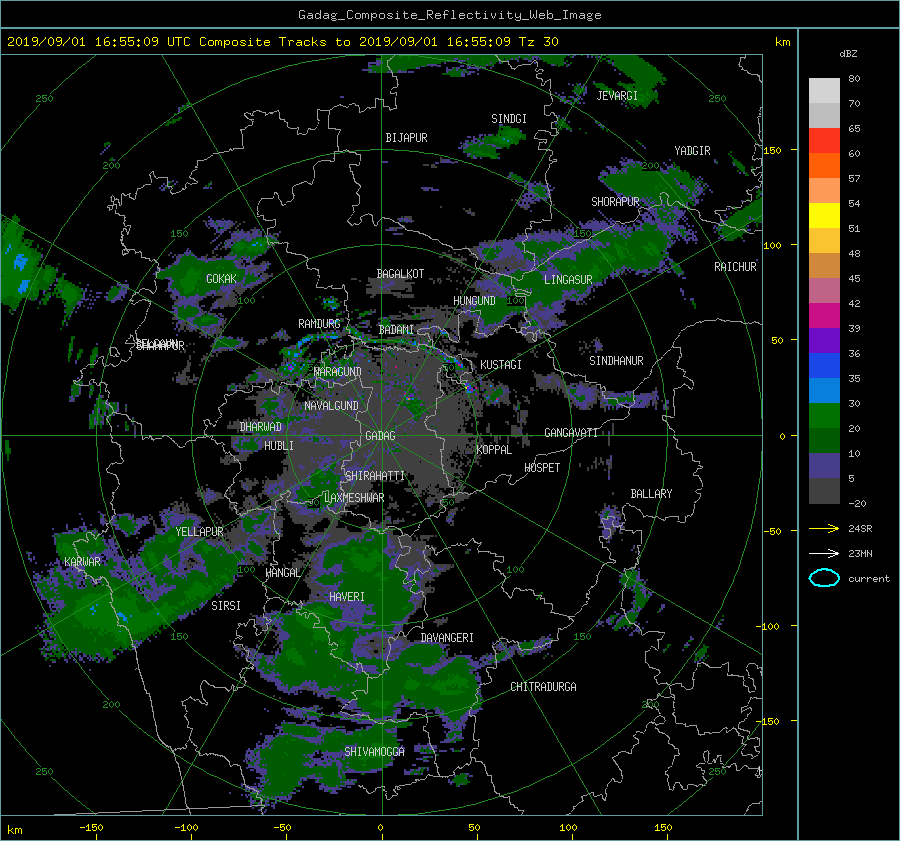This screenshot has height=841, width=900.
Task: Click the LINGASUR location label
Action: [568, 280]
